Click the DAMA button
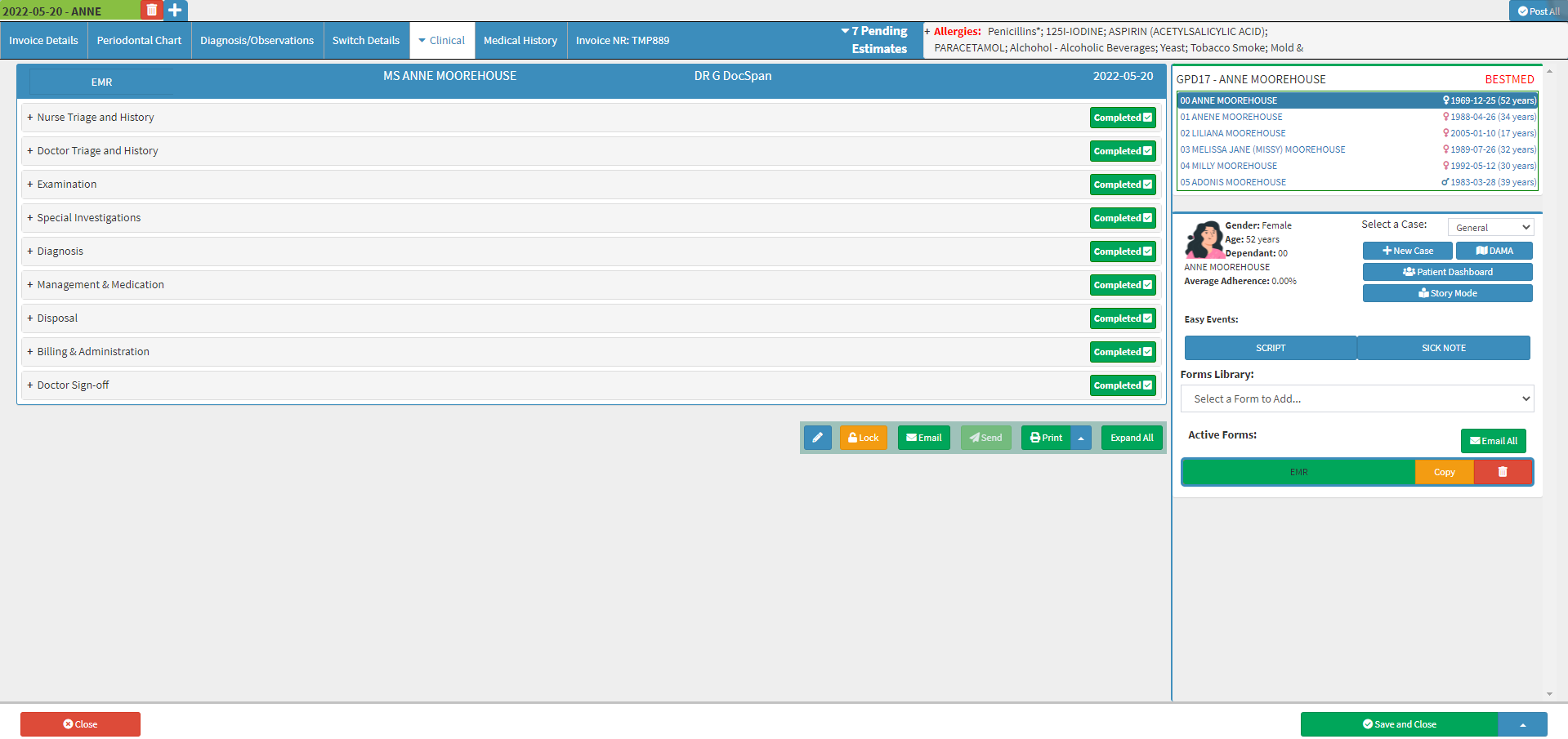The height and width of the screenshot is (739, 1568). coord(1494,251)
